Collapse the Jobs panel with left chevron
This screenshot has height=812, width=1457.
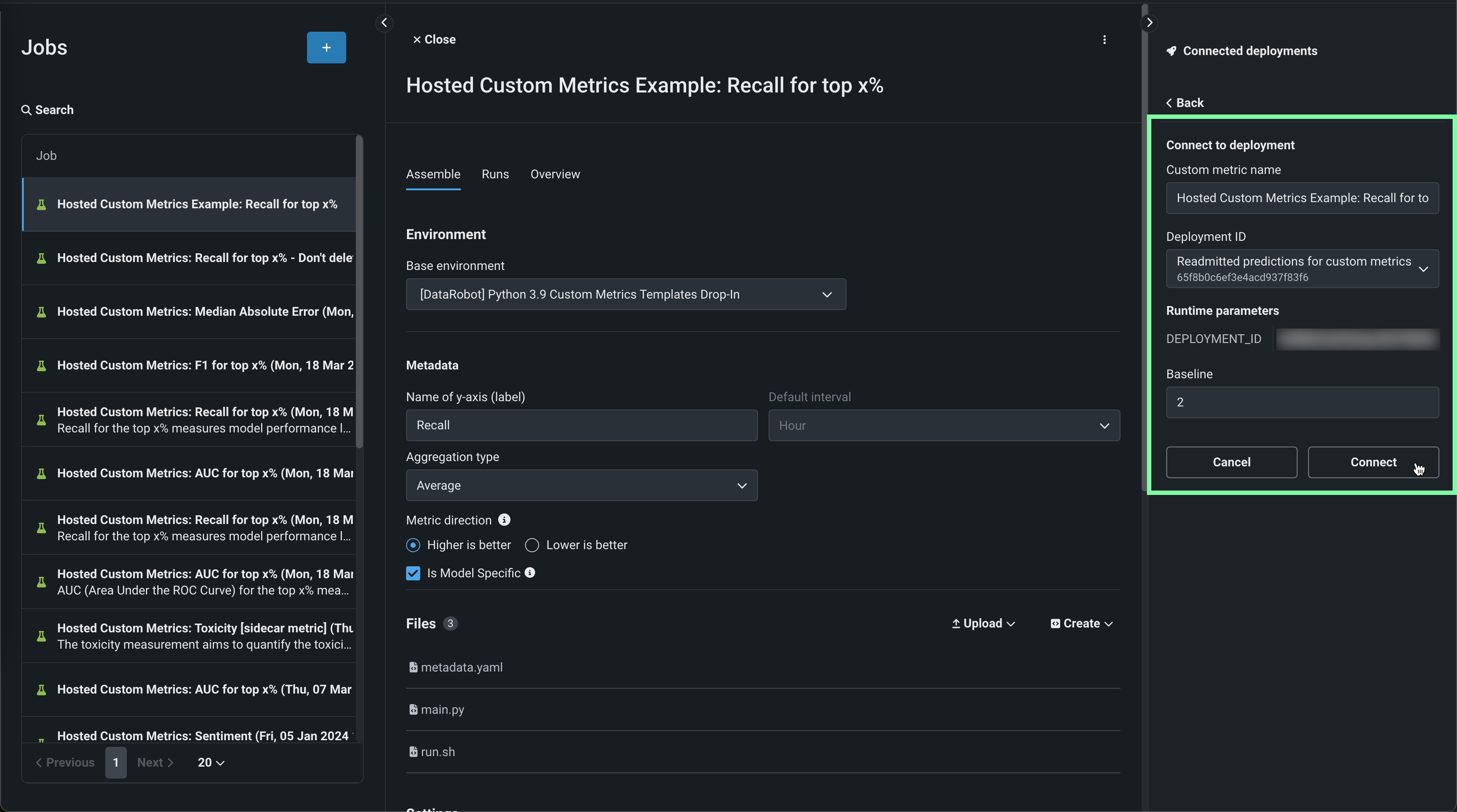pyautogui.click(x=384, y=22)
